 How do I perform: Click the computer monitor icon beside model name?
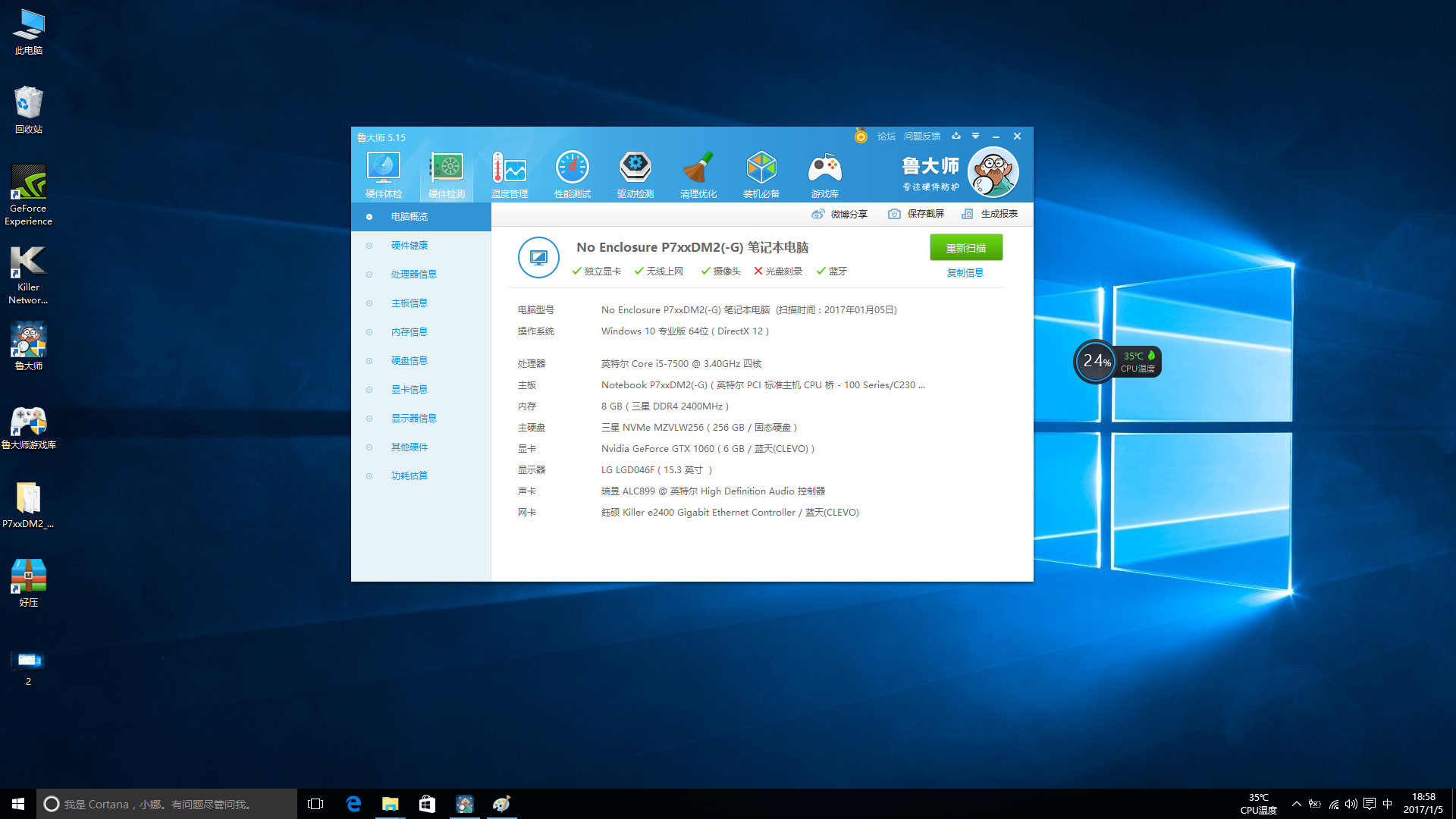click(x=538, y=258)
